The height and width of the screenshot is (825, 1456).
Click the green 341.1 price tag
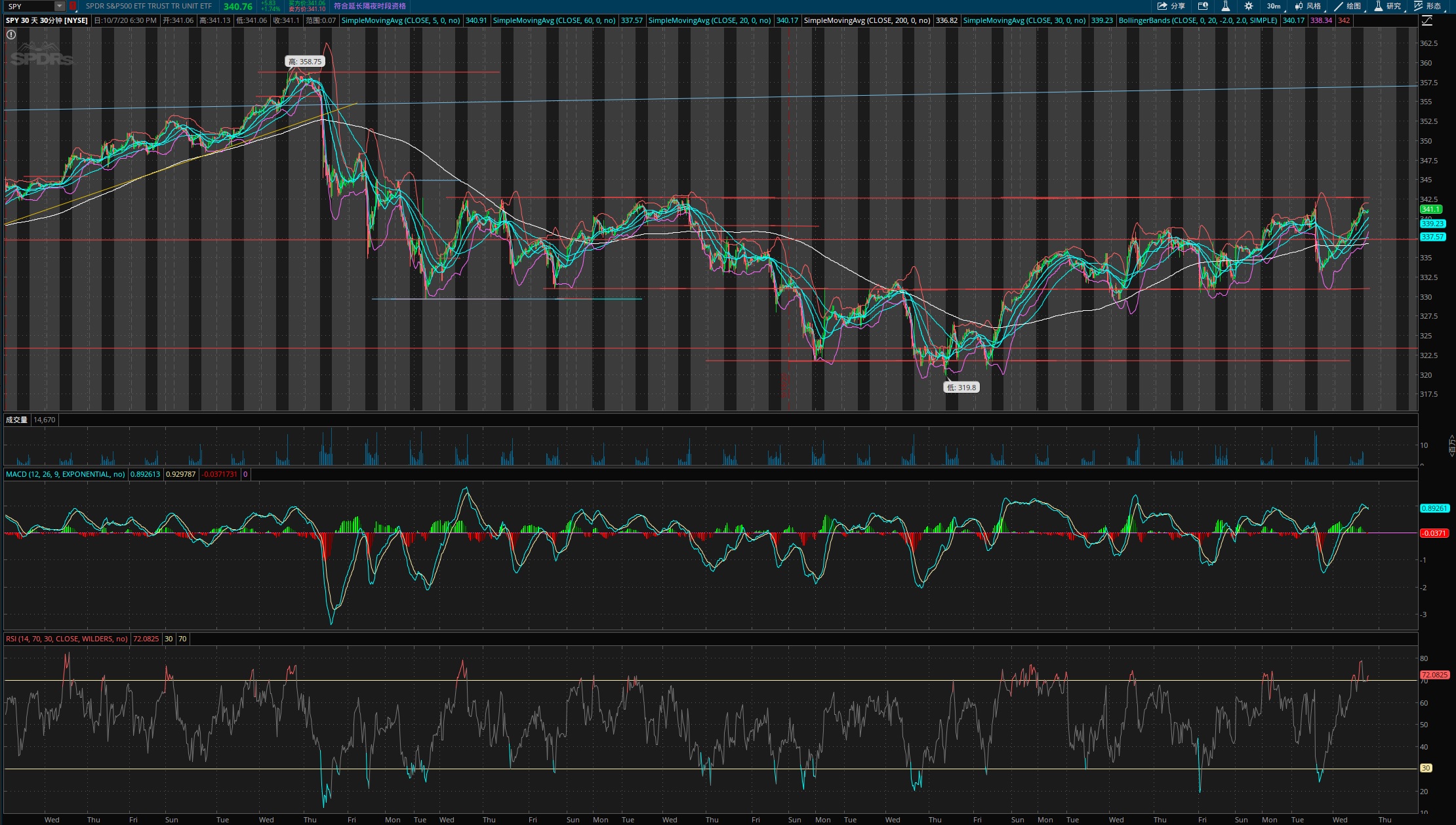(x=1431, y=209)
